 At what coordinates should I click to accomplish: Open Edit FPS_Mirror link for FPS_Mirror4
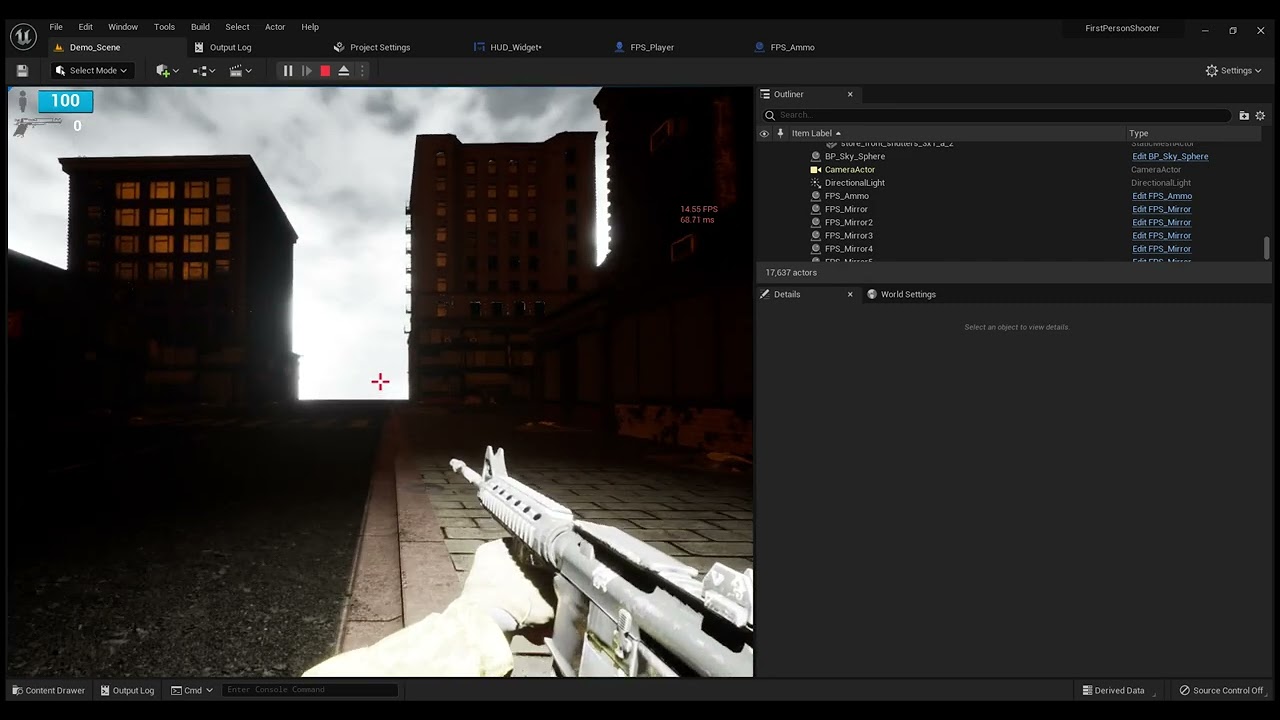pos(1161,249)
